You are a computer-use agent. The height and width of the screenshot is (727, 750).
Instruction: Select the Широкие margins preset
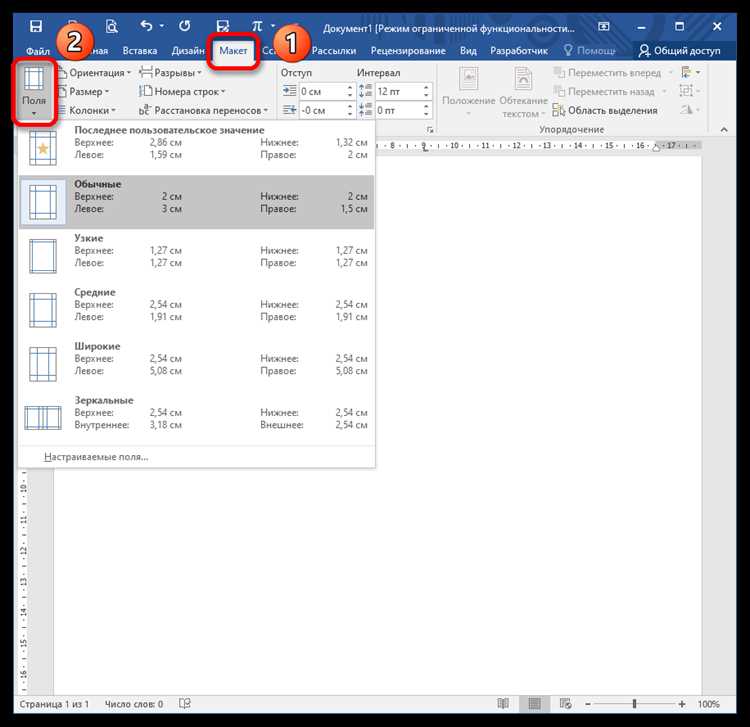pos(197,364)
